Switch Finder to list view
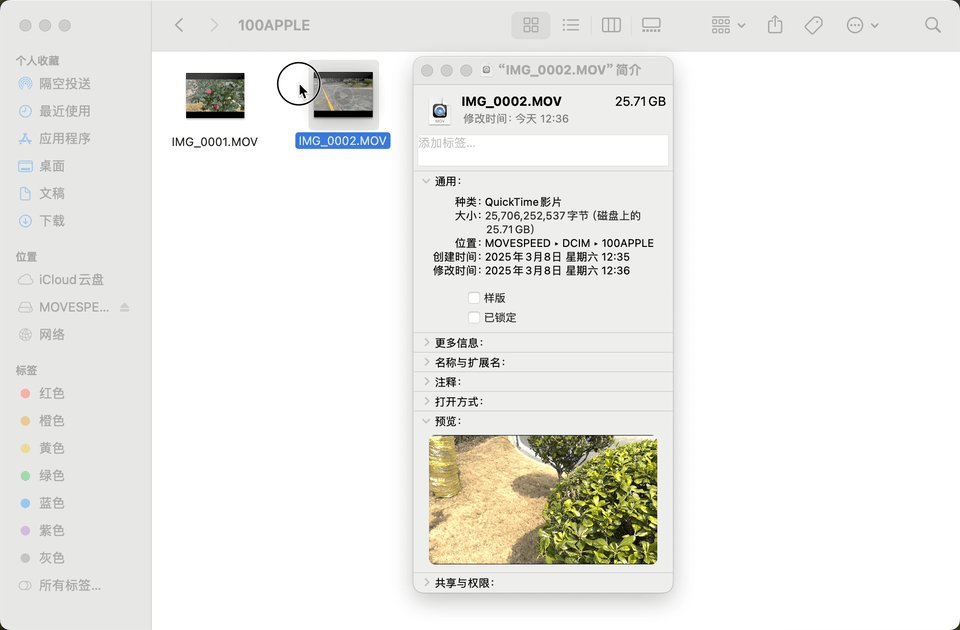Screen dimensions: 960x630 click(x=571, y=25)
